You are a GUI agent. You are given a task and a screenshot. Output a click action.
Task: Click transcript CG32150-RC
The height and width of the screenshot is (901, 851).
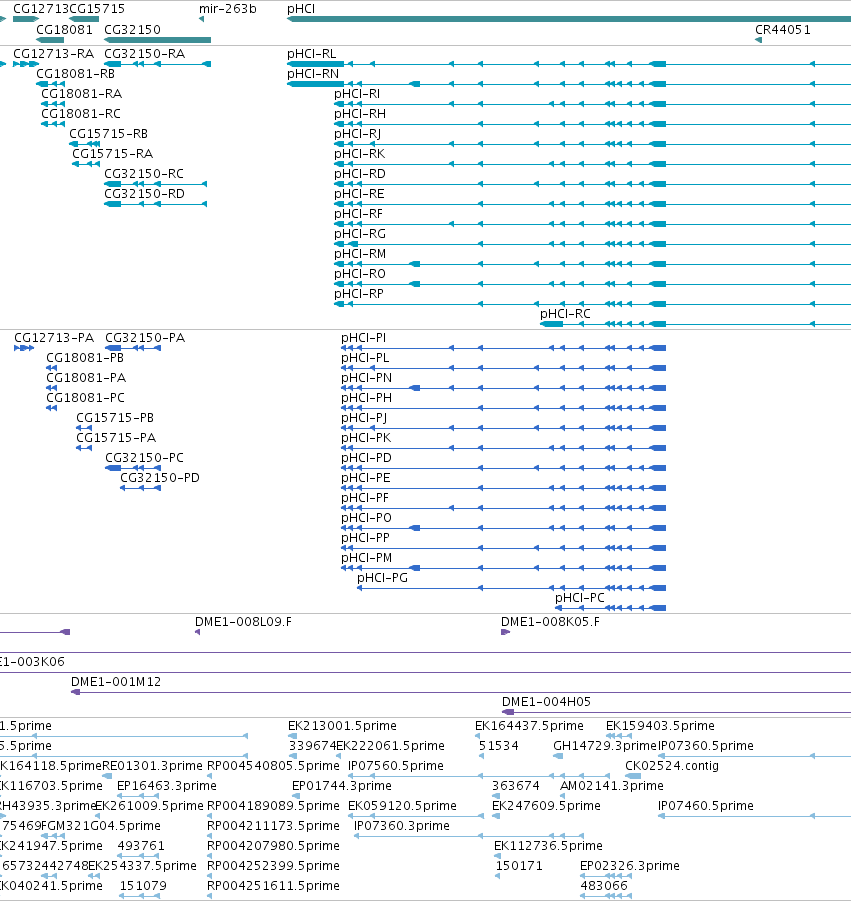(x=144, y=174)
